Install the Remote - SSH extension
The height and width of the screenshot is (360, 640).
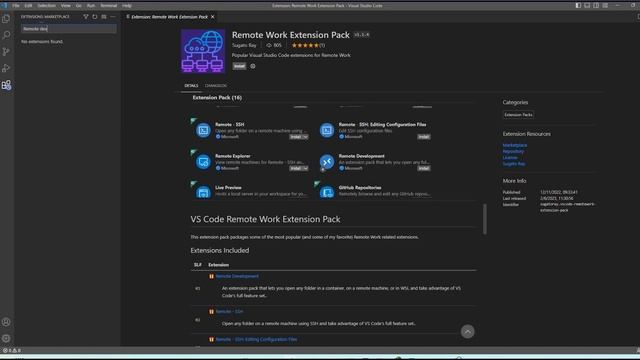(x=296, y=137)
